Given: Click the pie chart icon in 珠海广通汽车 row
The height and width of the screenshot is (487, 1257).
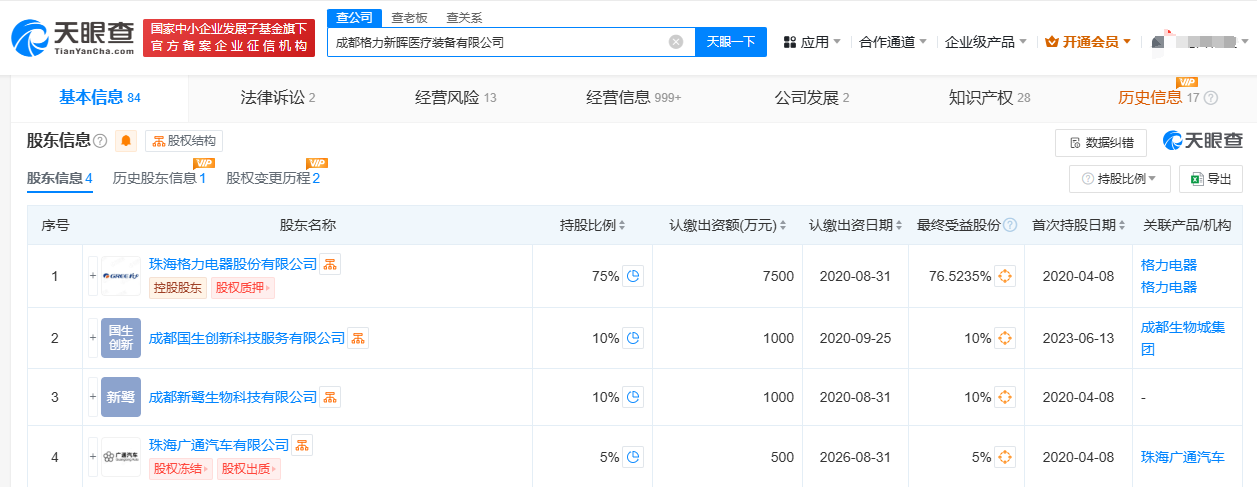Looking at the screenshot, I should click(632, 457).
